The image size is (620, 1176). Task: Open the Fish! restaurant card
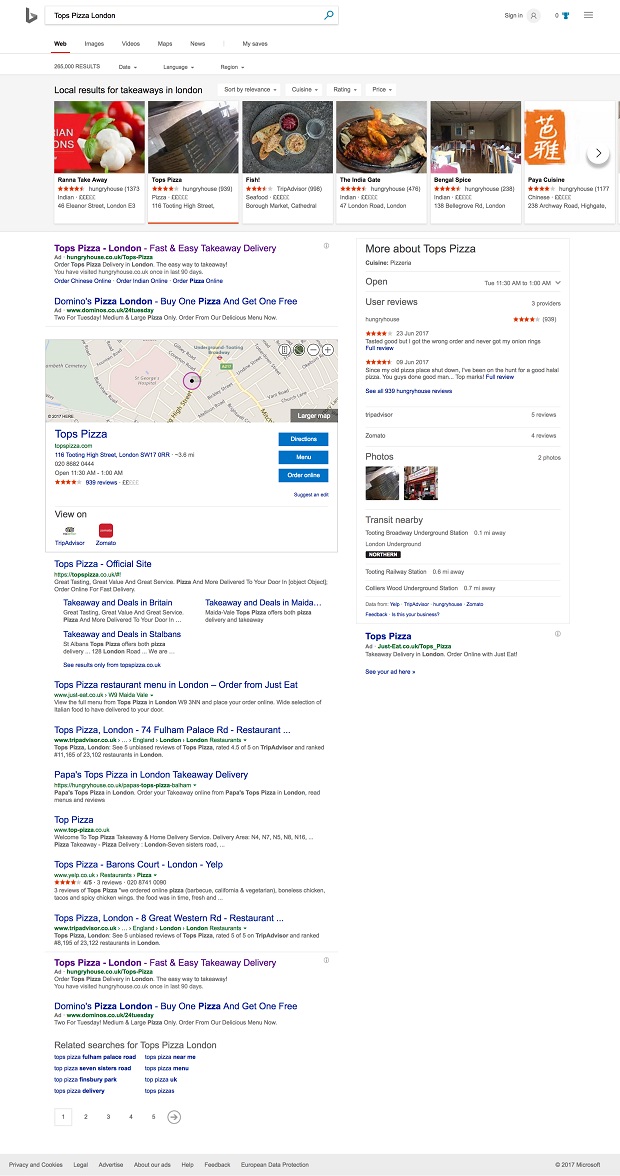287,161
